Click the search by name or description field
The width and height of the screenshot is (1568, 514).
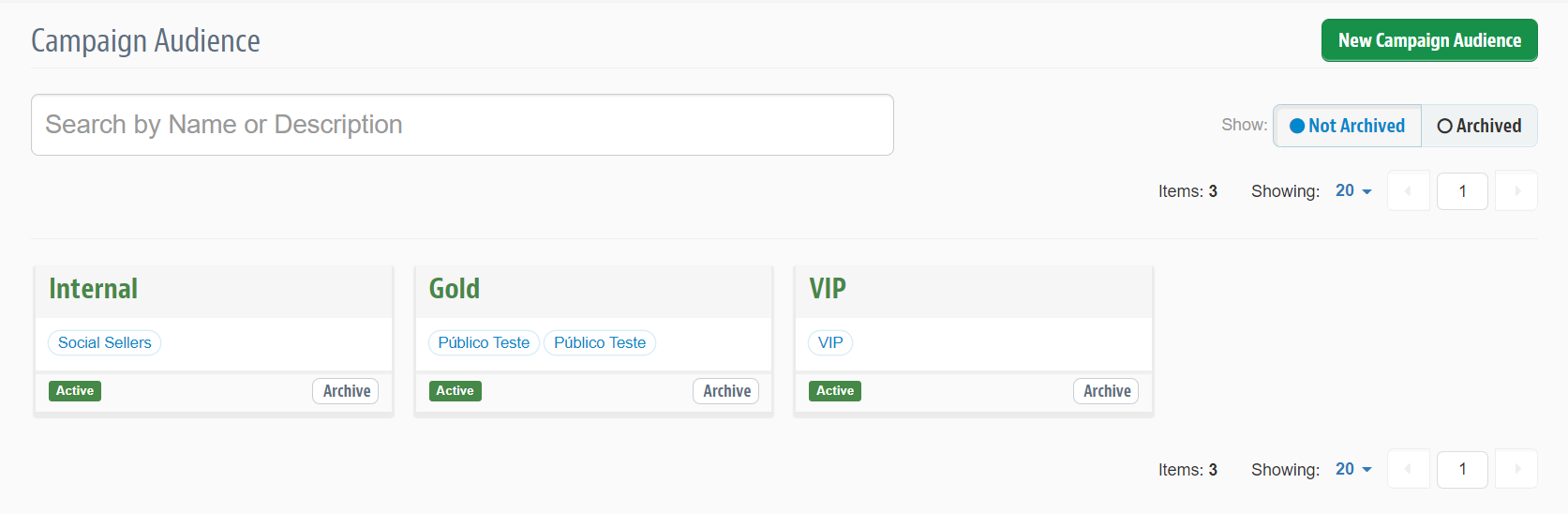click(462, 125)
